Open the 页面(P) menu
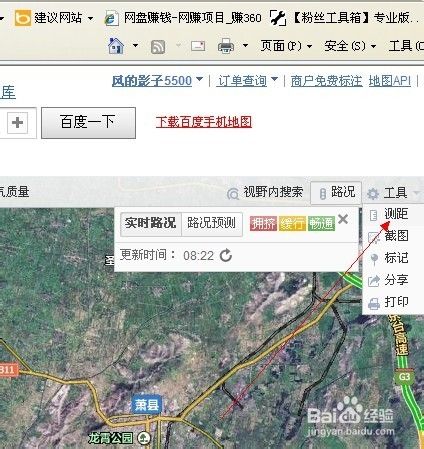The width and height of the screenshot is (424, 449). pyautogui.click(x=286, y=46)
